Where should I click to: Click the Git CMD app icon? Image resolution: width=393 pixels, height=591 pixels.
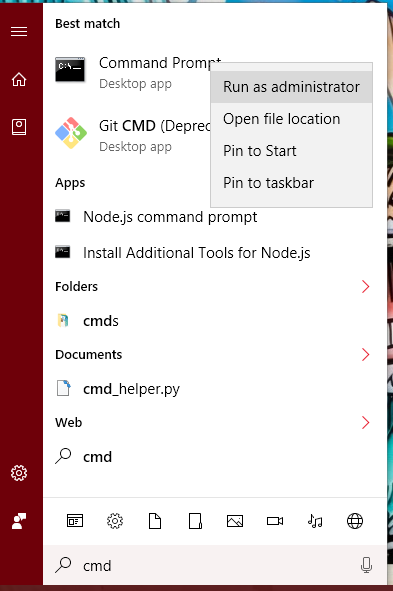point(71,133)
